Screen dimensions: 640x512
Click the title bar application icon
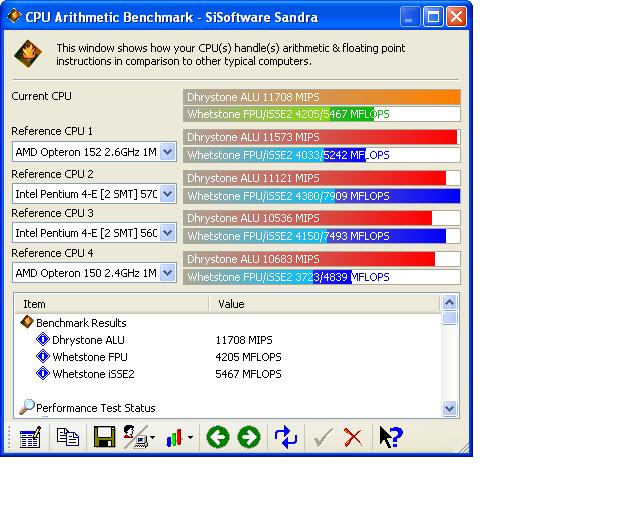click(14, 16)
